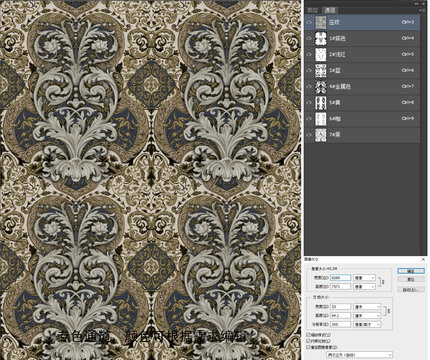Click the Ctrl+3 shortcut label

click(x=408, y=22)
